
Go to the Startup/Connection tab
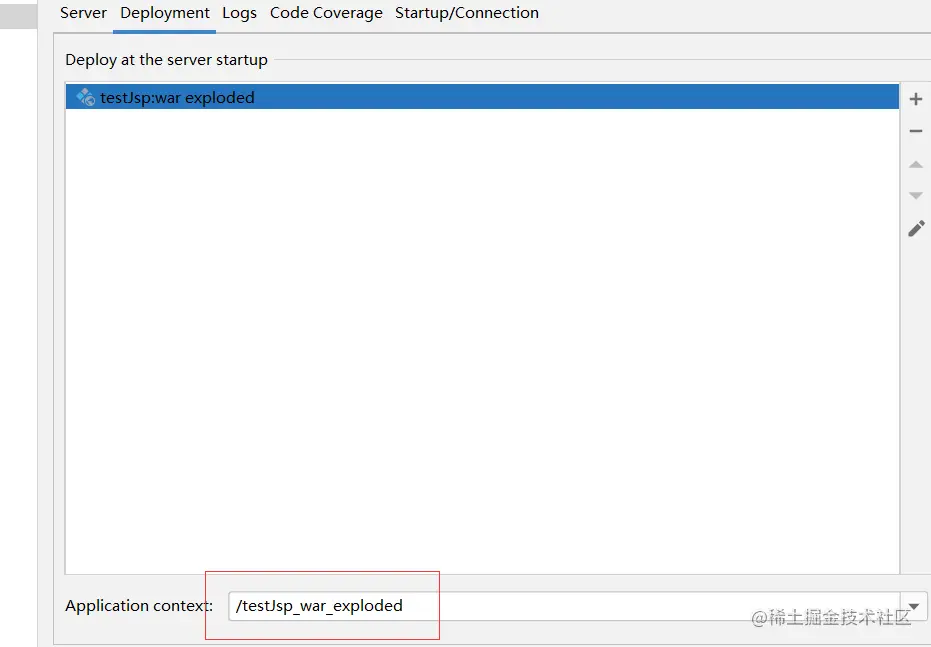[x=467, y=12]
